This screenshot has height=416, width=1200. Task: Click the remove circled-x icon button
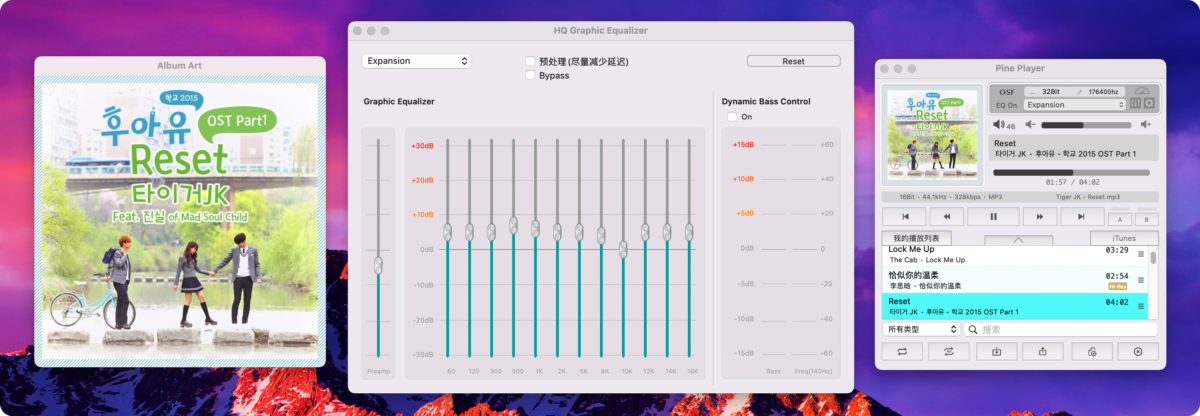coord(1138,351)
